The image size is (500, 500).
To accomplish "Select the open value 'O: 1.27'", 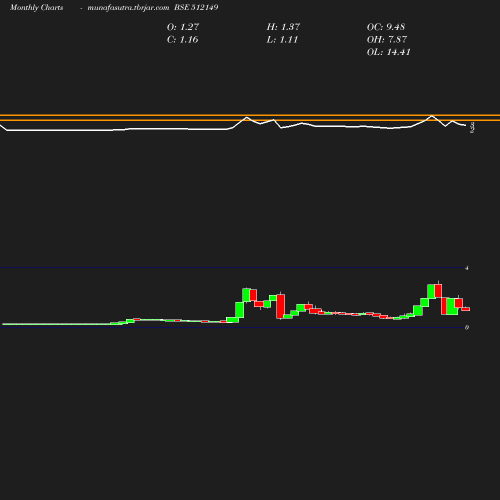I will click(x=183, y=27).
